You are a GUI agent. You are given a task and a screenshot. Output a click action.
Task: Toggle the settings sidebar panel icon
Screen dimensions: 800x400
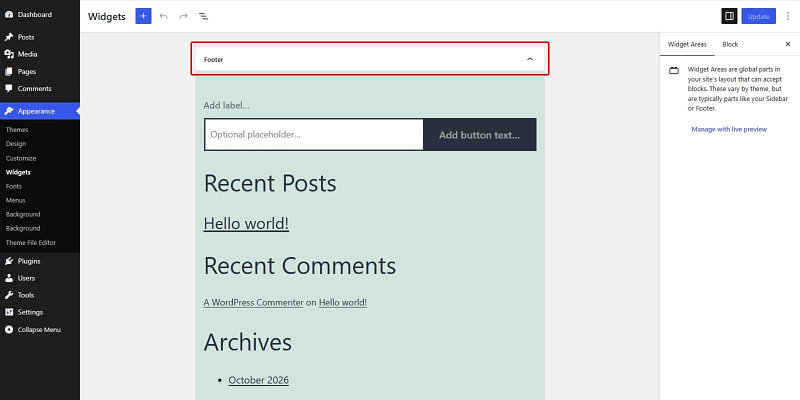click(x=730, y=16)
